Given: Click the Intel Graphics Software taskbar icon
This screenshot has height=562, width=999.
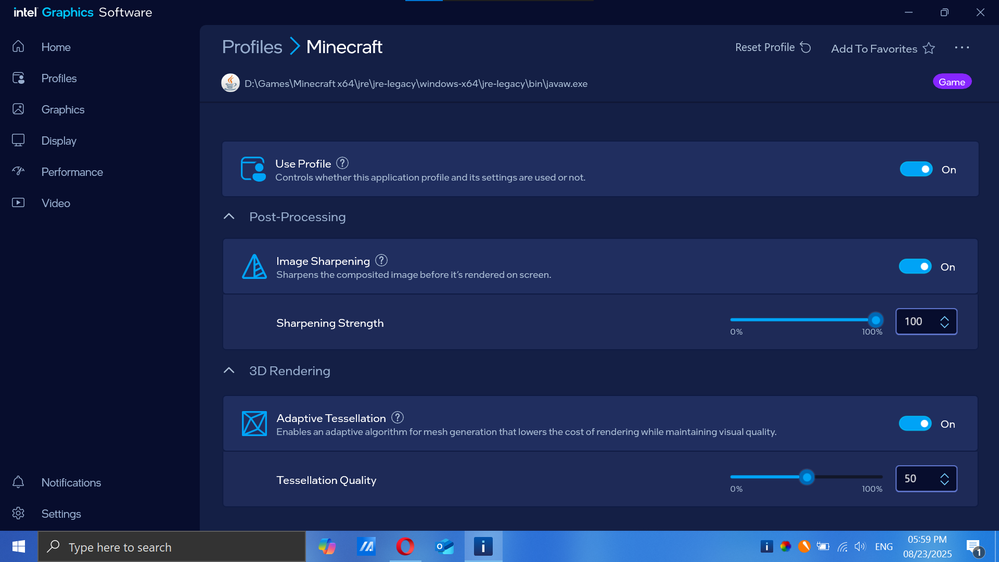Looking at the screenshot, I should tap(483, 547).
